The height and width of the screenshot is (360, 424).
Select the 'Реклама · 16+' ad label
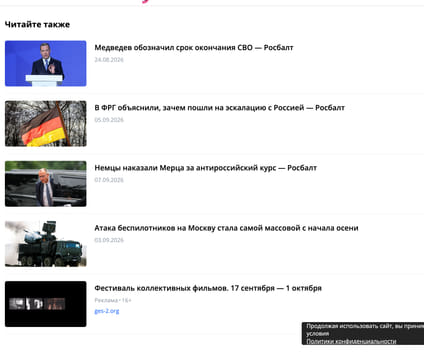click(x=113, y=300)
